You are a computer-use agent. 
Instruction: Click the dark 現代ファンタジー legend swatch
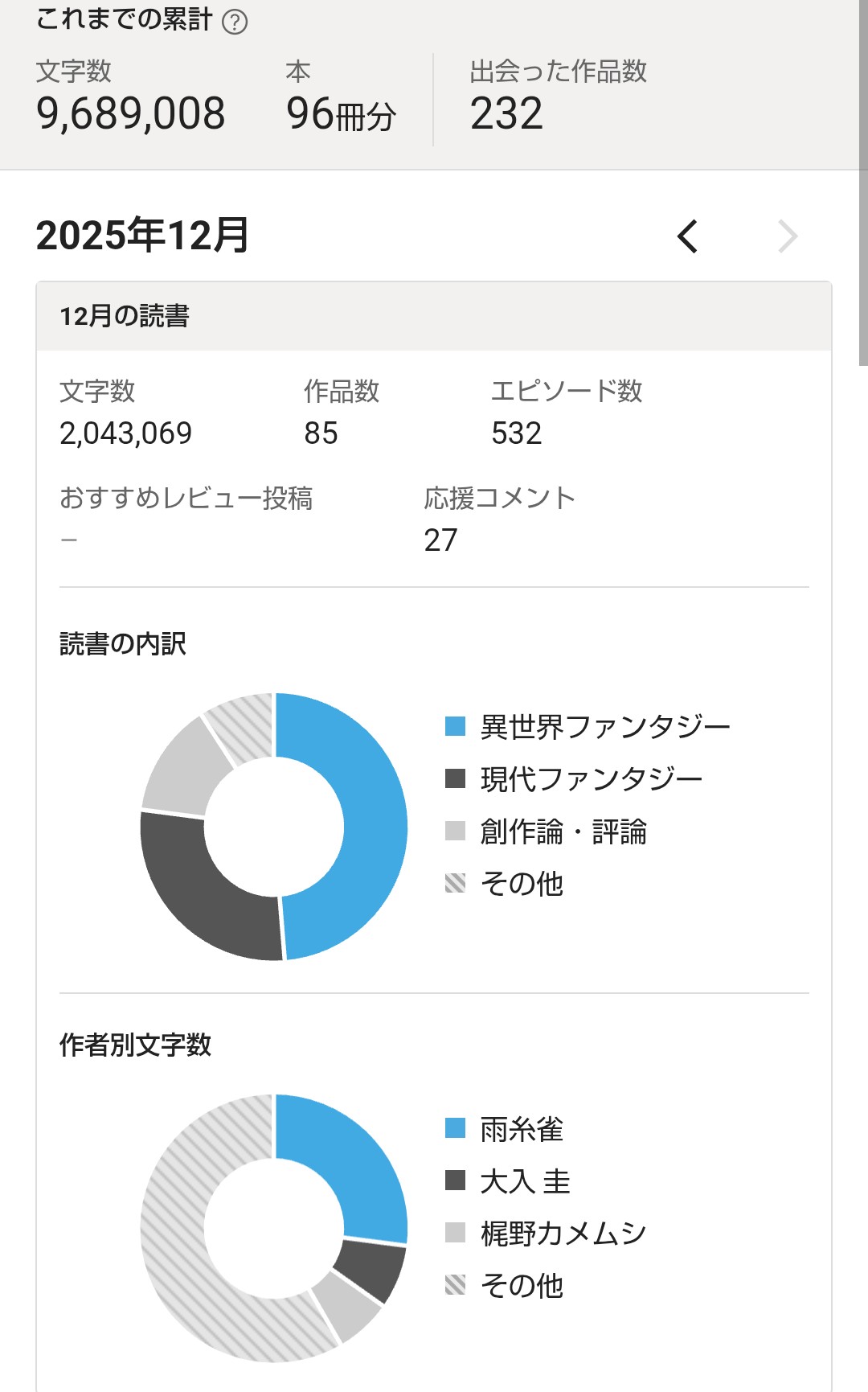455,778
